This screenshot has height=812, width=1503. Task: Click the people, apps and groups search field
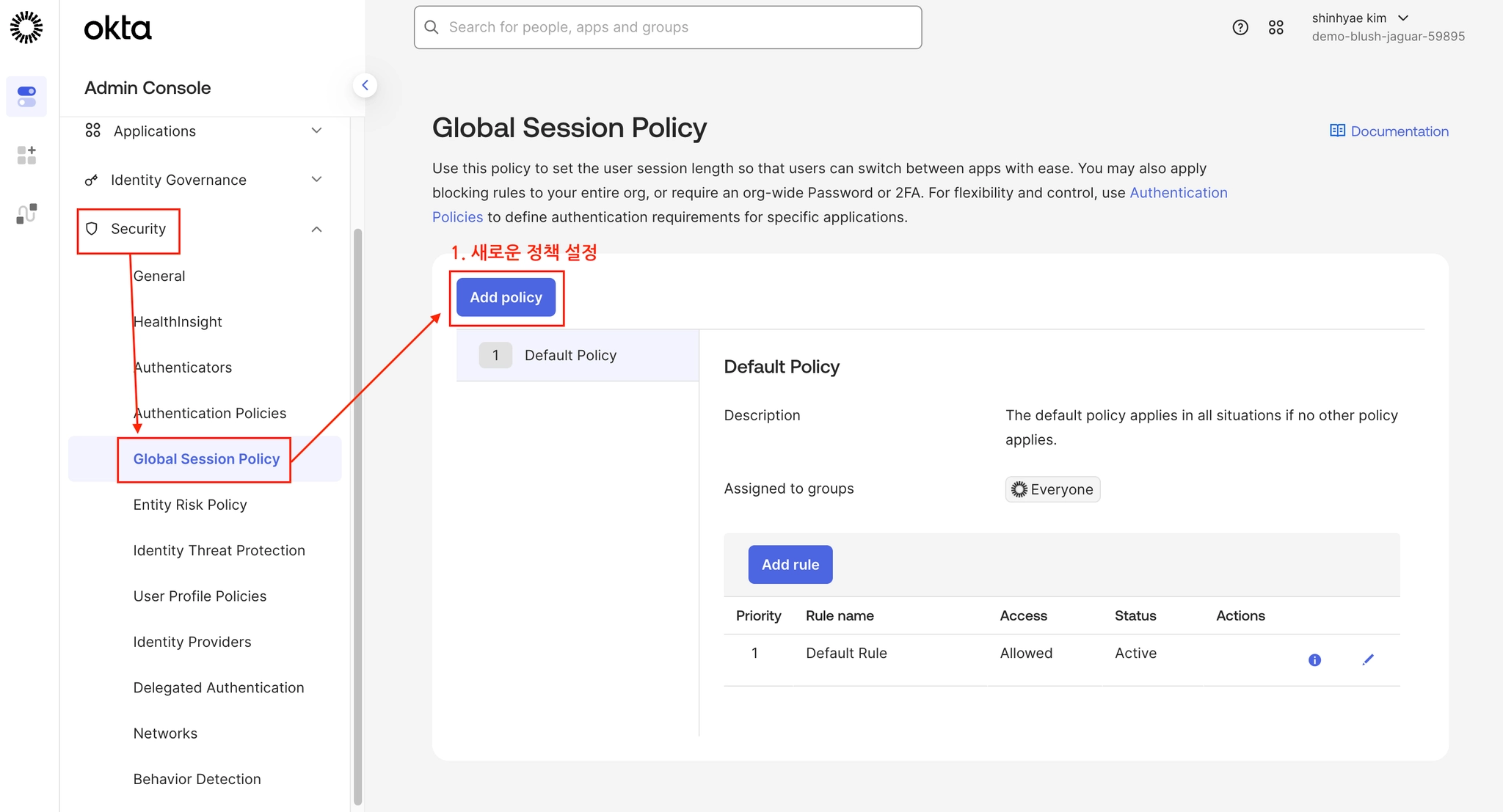click(x=667, y=27)
